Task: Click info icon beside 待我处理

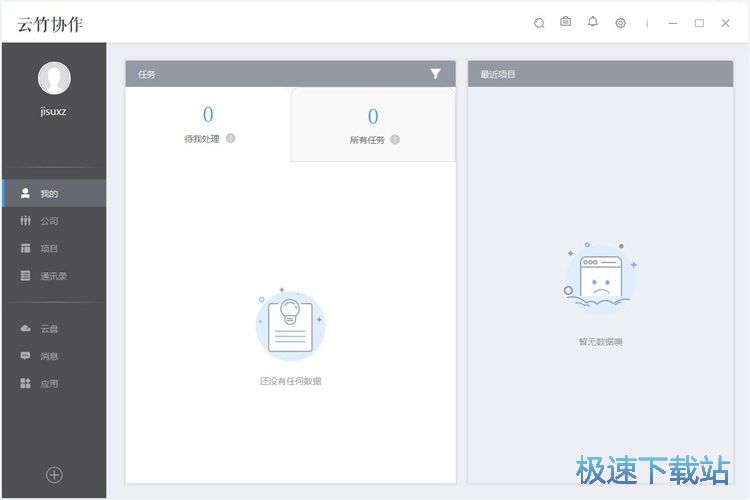Action: (x=231, y=138)
